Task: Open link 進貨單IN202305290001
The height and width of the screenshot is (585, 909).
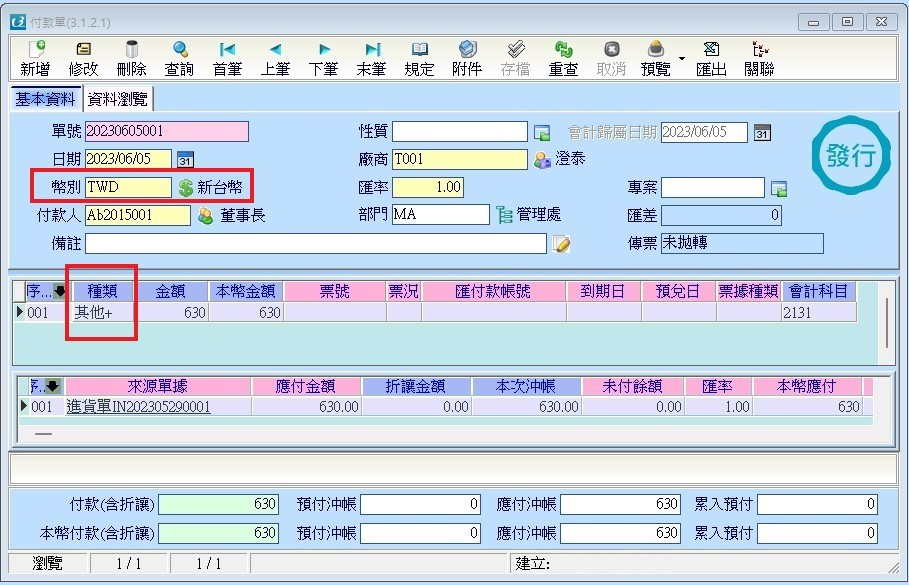Action: pyautogui.click(x=138, y=407)
